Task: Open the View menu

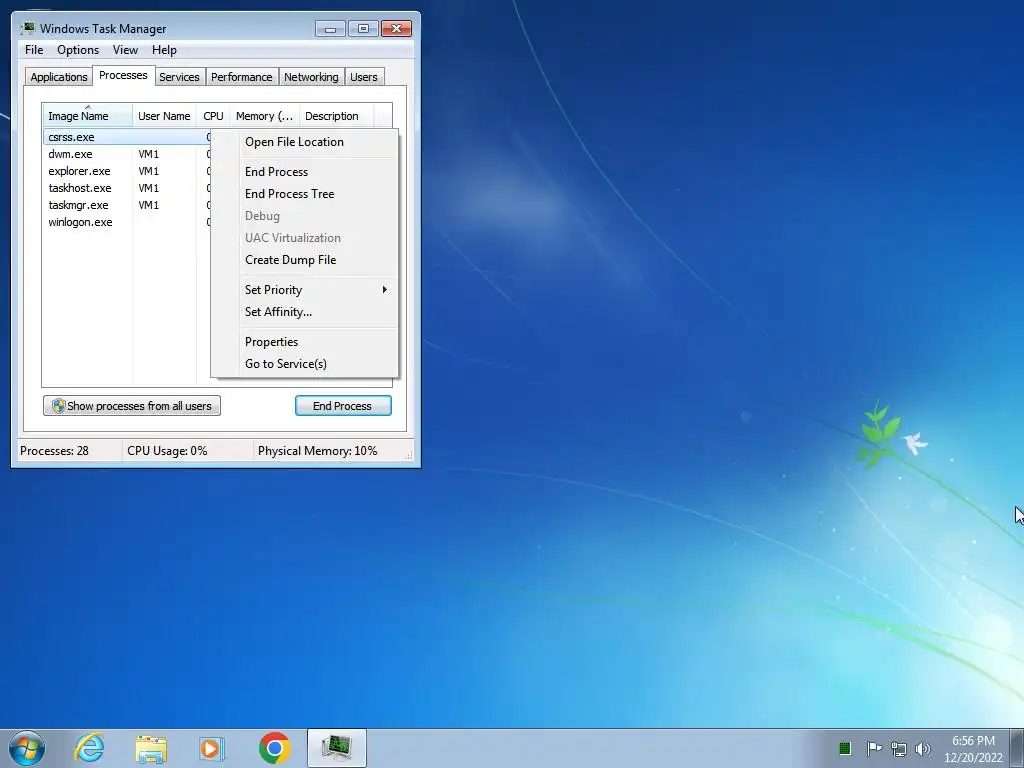Action: [x=125, y=50]
